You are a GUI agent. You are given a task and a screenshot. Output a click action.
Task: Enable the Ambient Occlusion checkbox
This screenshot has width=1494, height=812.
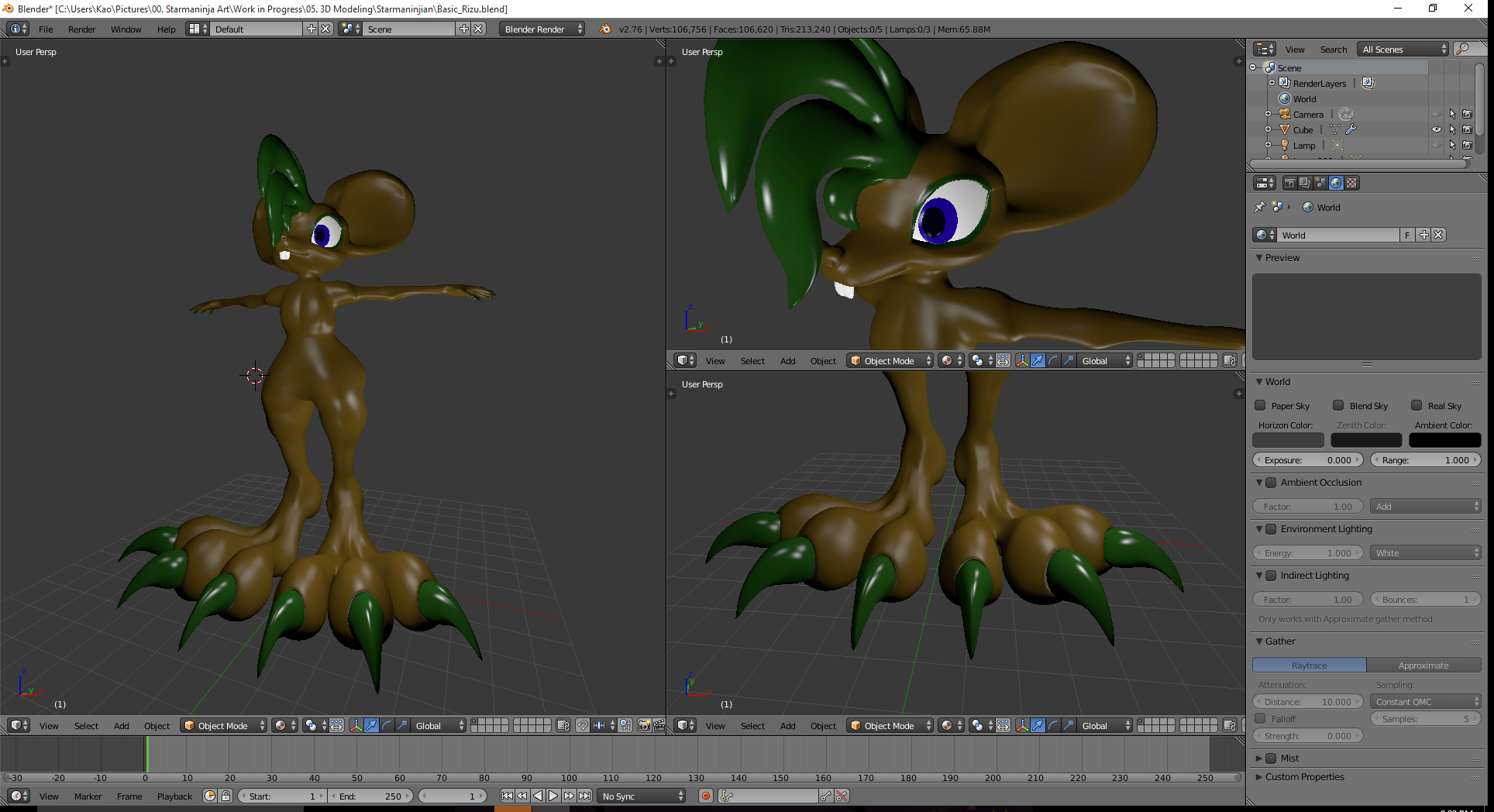tap(1271, 483)
